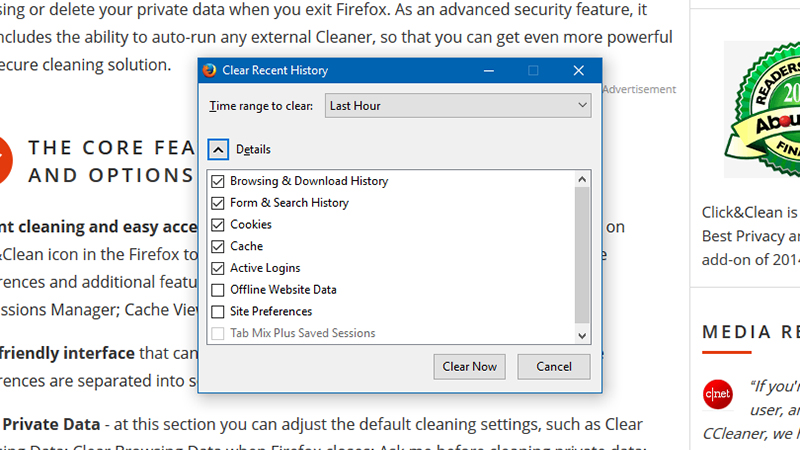The height and width of the screenshot is (450, 800).
Task: Check the Site Preferences box
Action: [x=218, y=311]
